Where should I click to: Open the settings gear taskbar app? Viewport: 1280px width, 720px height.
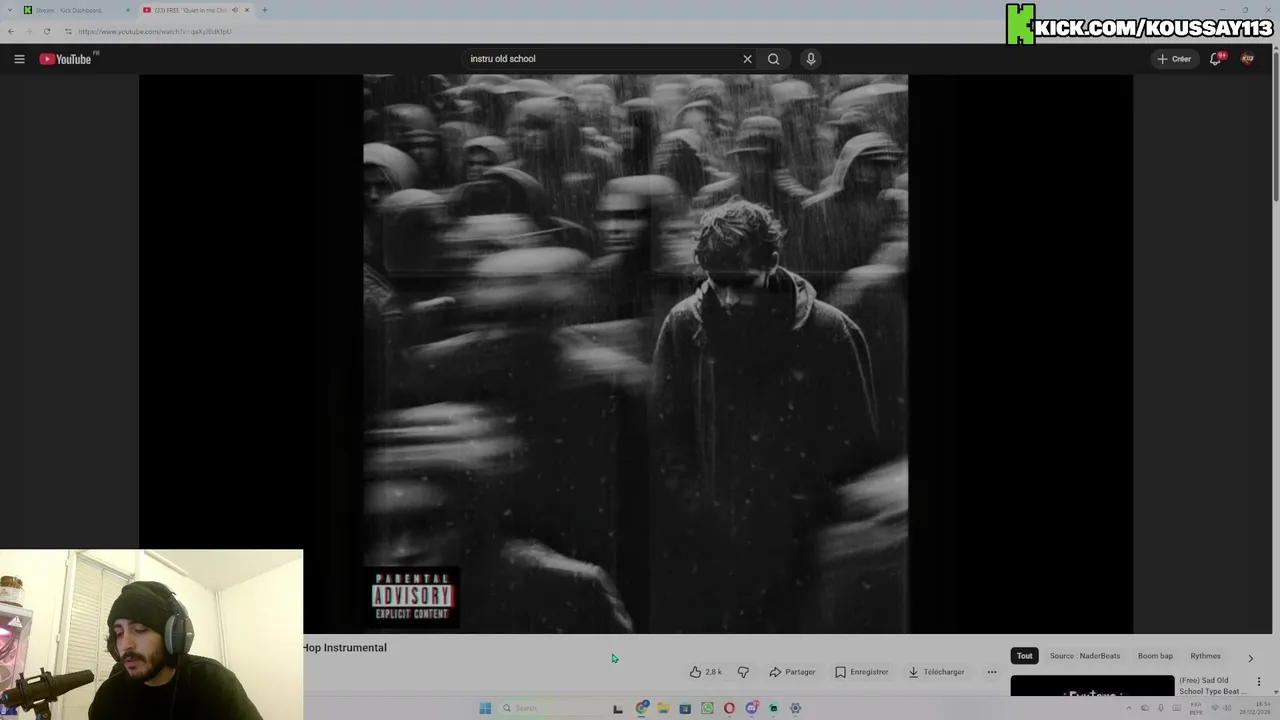795,708
